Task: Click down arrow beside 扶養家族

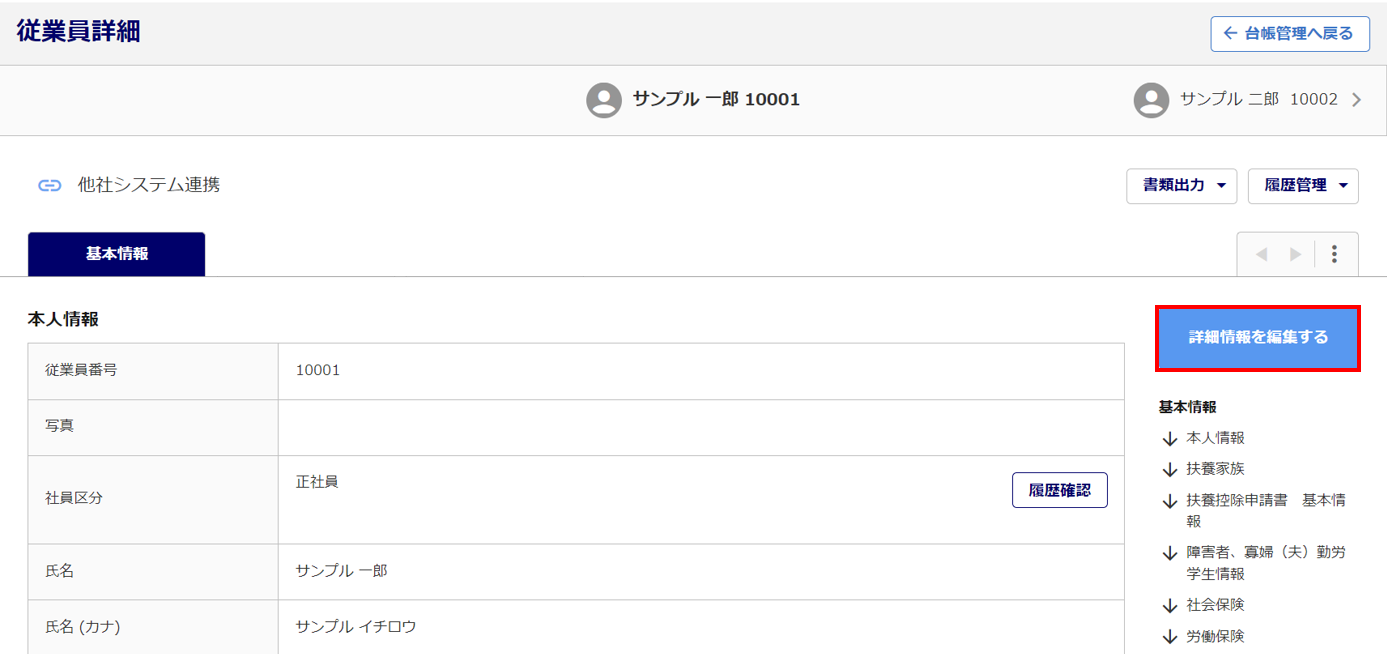Action: point(1170,470)
